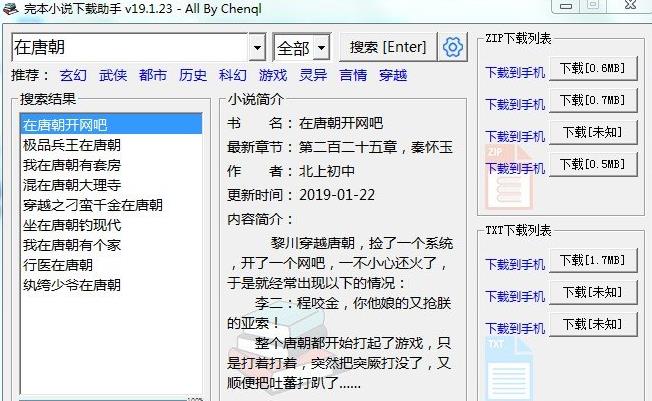Select the 都市 recommended genre

pyautogui.click(x=153, y=75)
